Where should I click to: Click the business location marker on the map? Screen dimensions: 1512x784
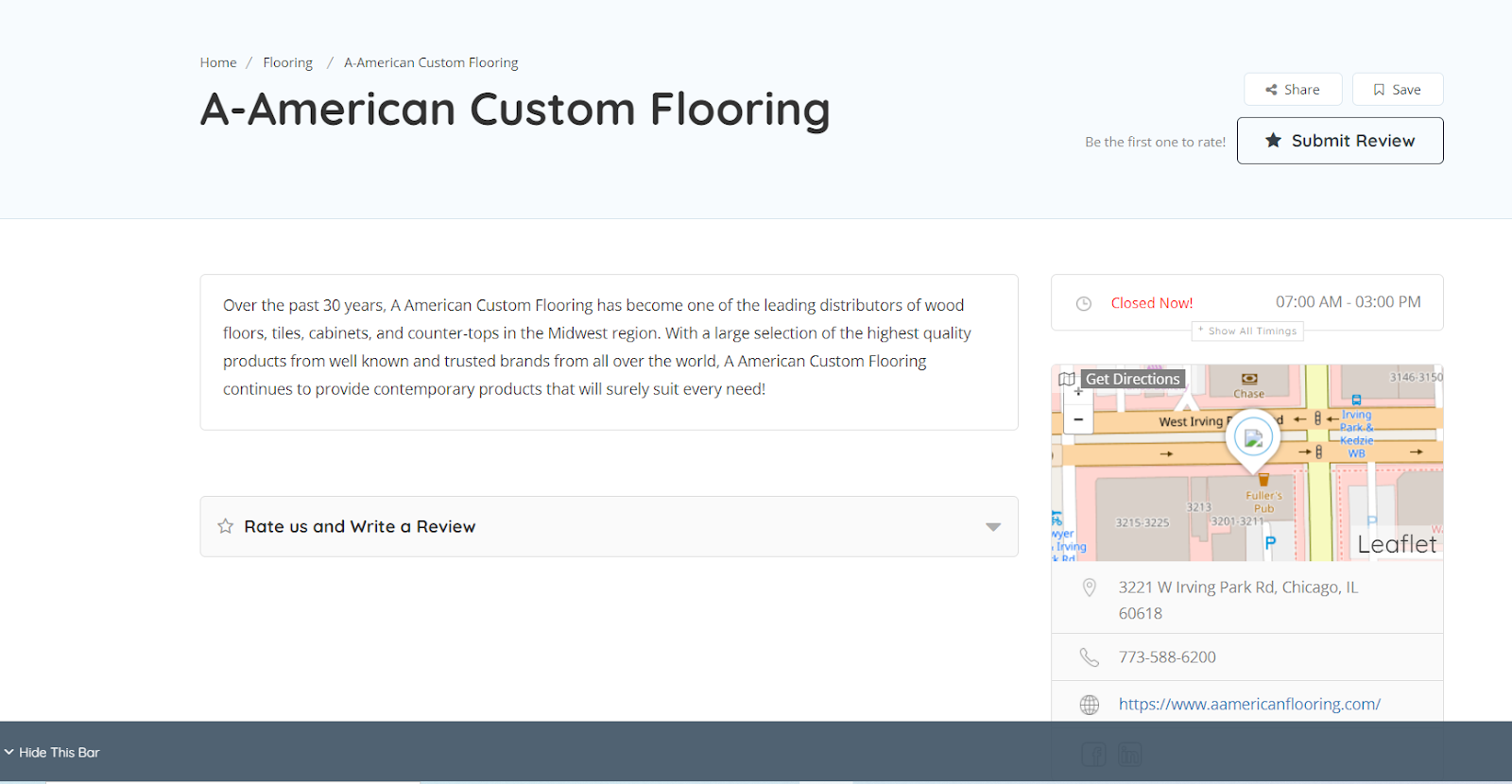1253,440
